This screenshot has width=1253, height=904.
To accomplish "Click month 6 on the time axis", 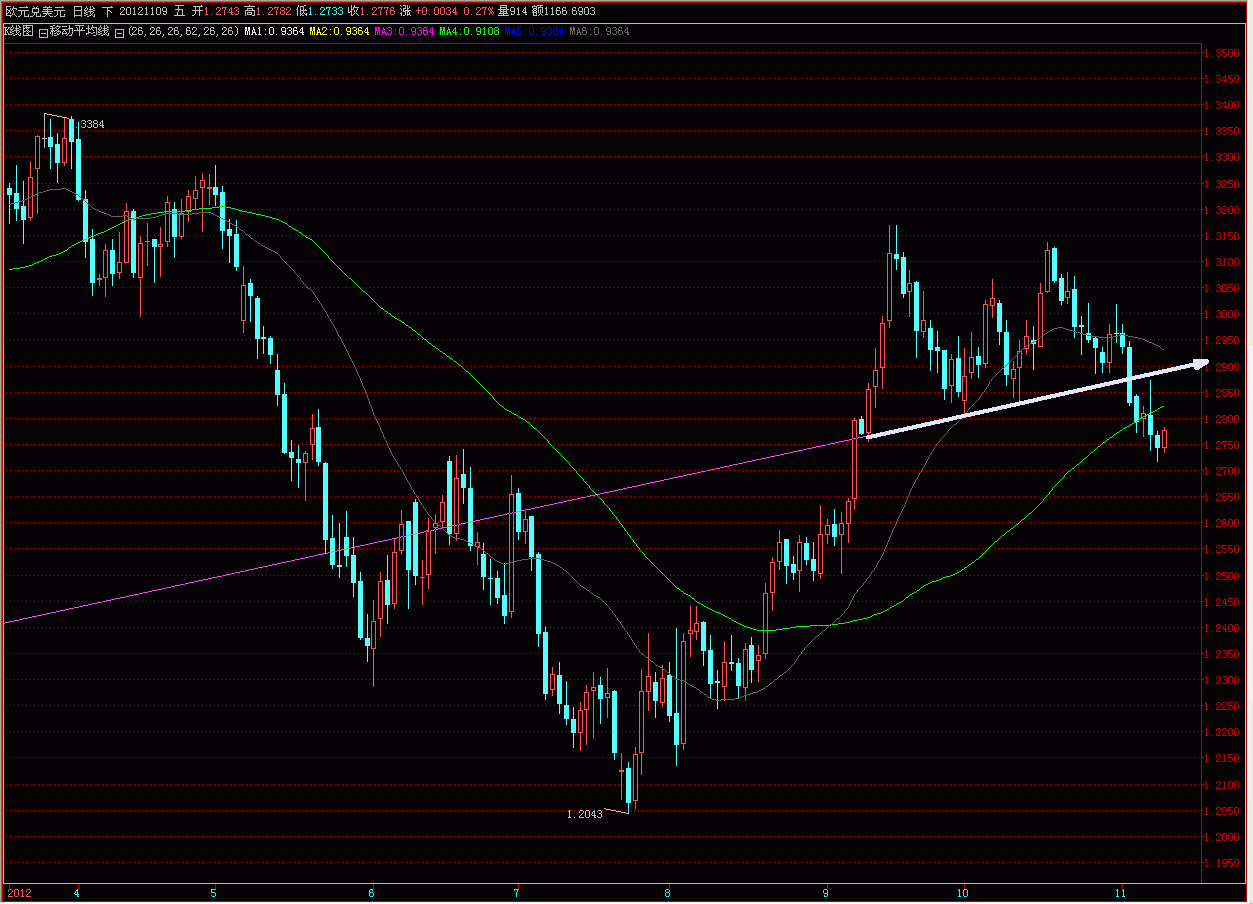I will click(x=371, y=892).
